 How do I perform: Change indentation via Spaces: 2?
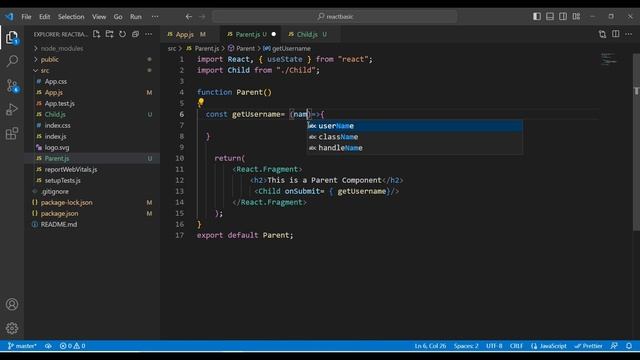[x=466, y=346]
